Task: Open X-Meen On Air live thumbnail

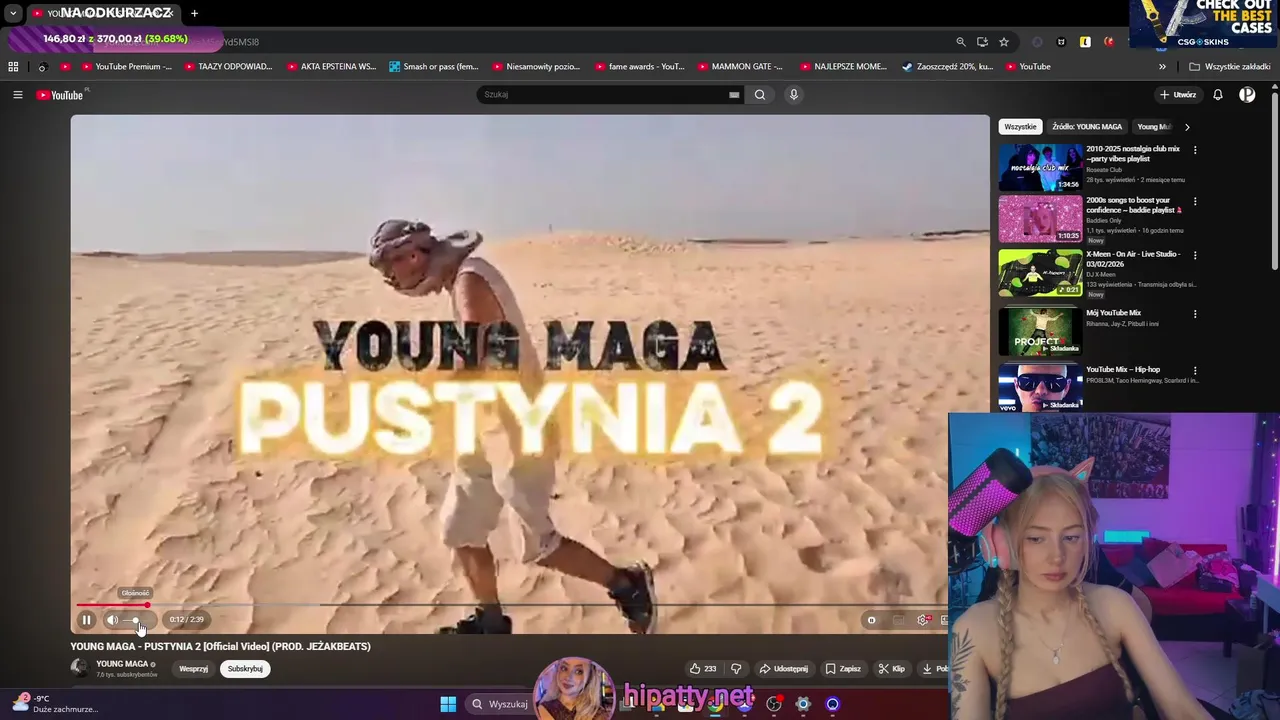Action: (x=1040, y=273)
